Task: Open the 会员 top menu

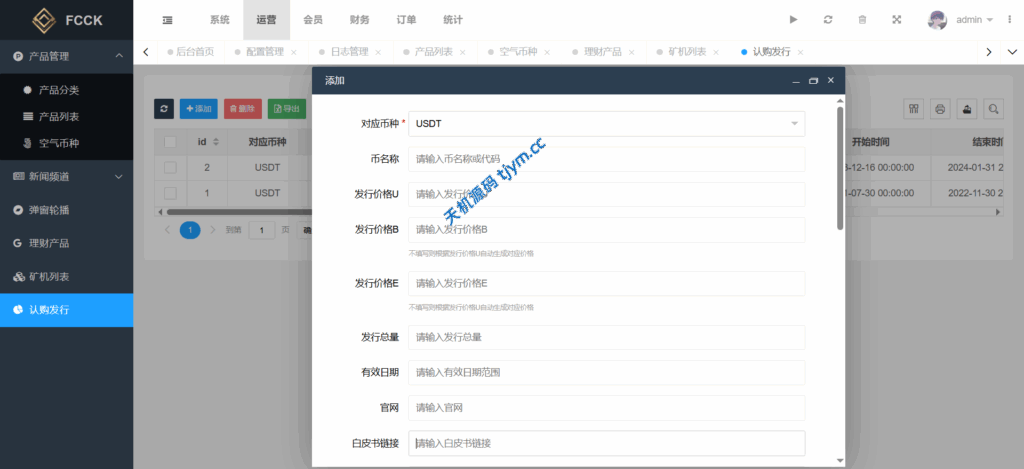Action: pos(313,20)
